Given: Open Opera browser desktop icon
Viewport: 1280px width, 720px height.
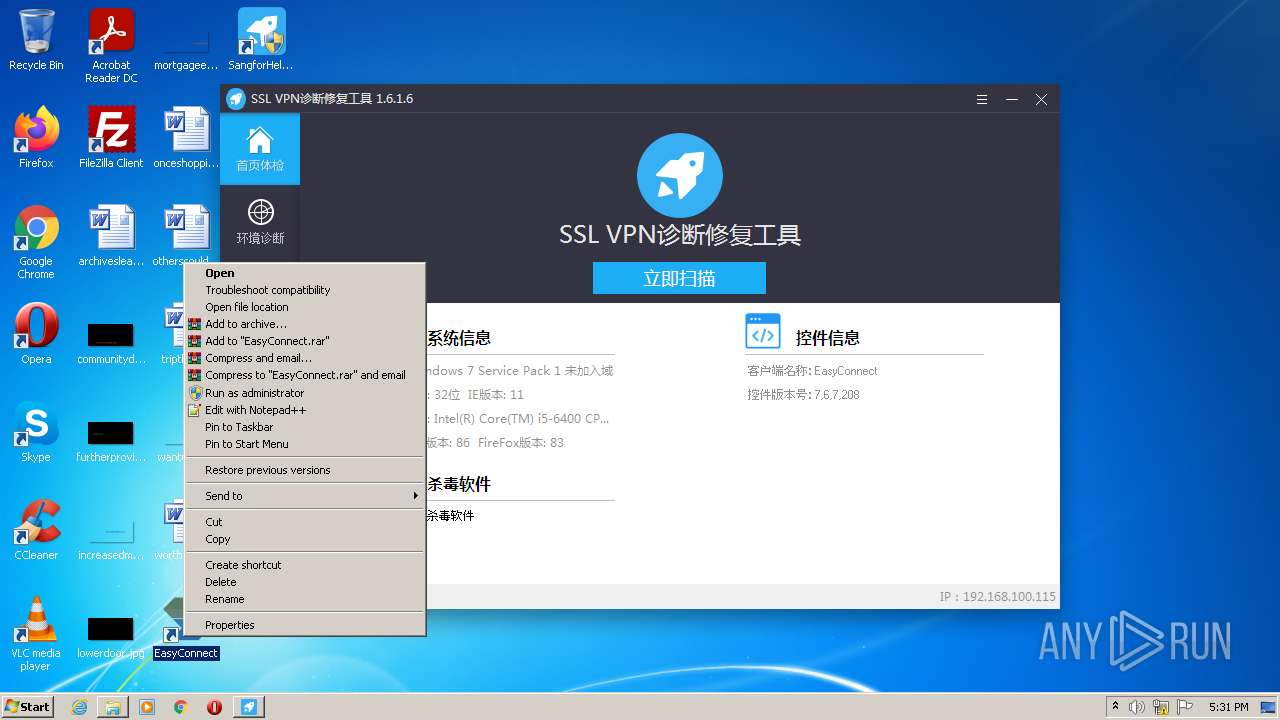Looking at the screenshot, I should click(x=36, y=334).
